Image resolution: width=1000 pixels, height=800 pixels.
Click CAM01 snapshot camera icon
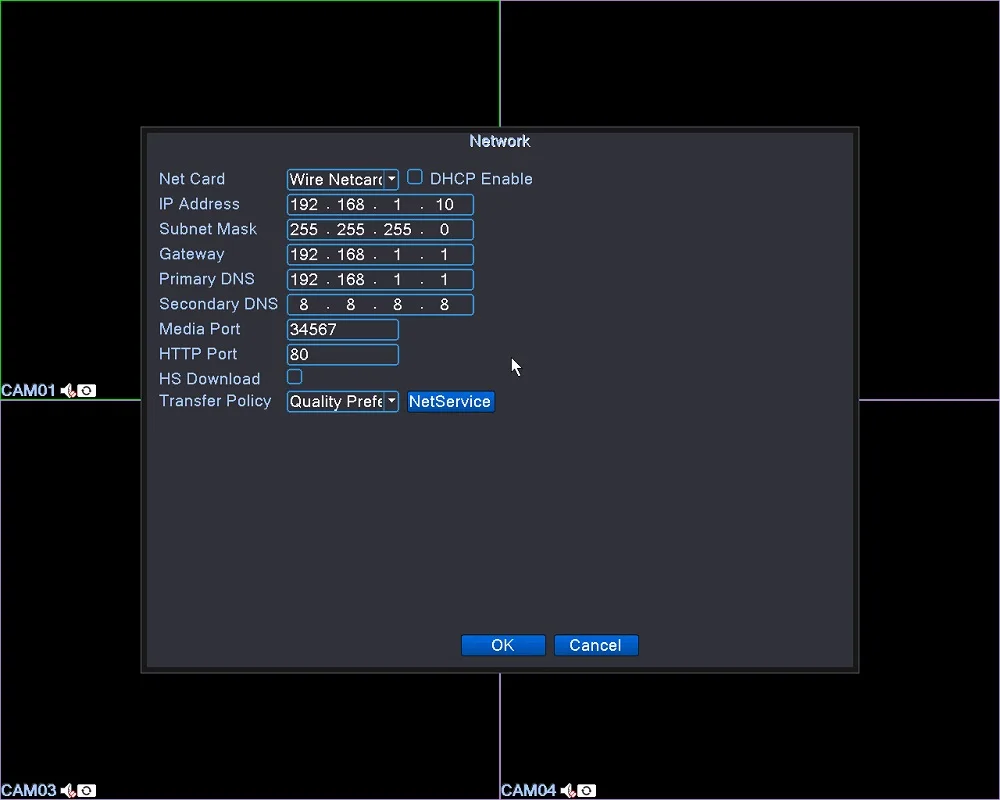(87, 390)
